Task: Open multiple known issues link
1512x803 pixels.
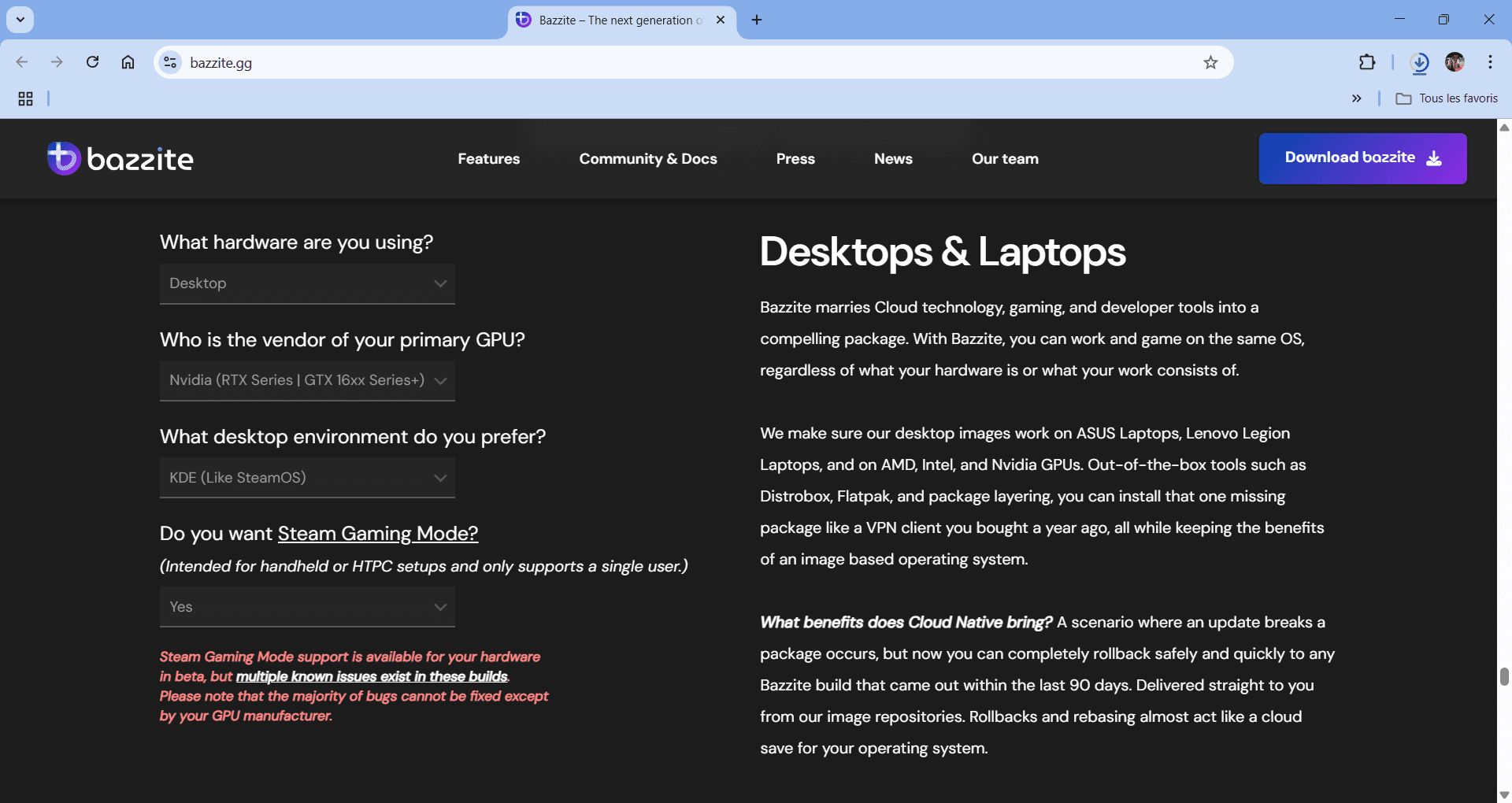Action: point(372,676)
